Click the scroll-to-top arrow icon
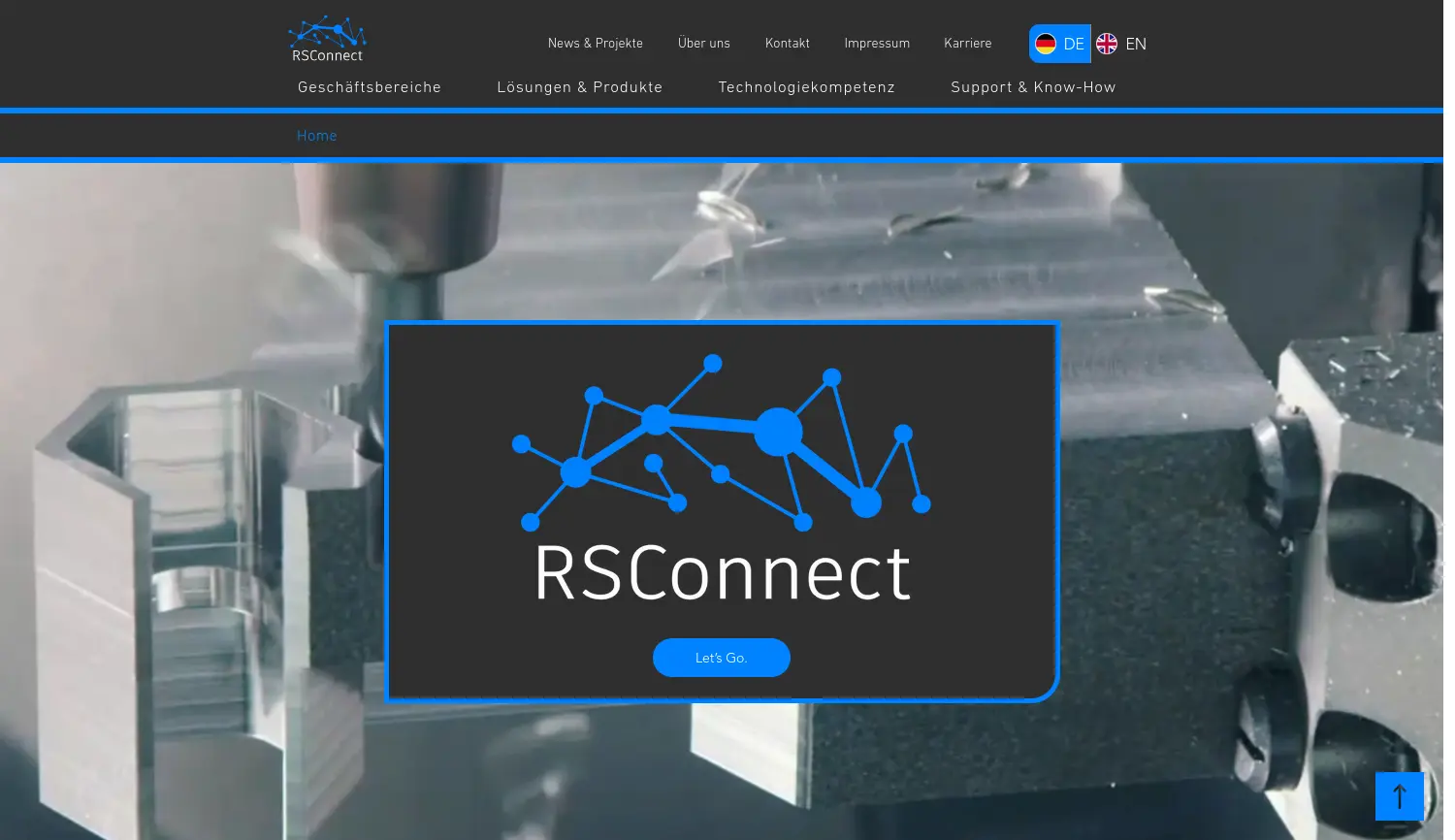The image size is (1455, 840). coord(1399,796)
